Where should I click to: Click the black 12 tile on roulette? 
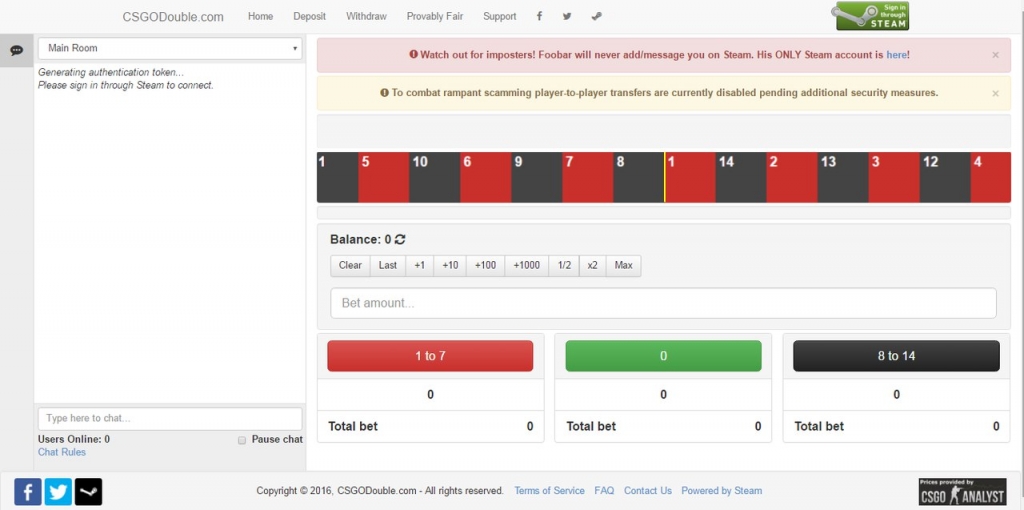pyautogui.click(x=945, y=178)
